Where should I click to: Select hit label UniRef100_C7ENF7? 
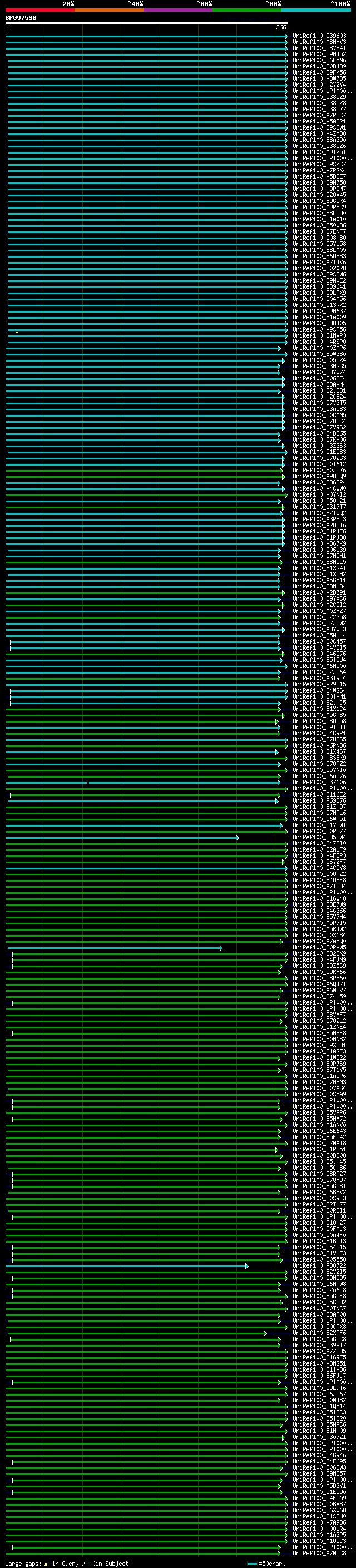[x=319, y=232]
